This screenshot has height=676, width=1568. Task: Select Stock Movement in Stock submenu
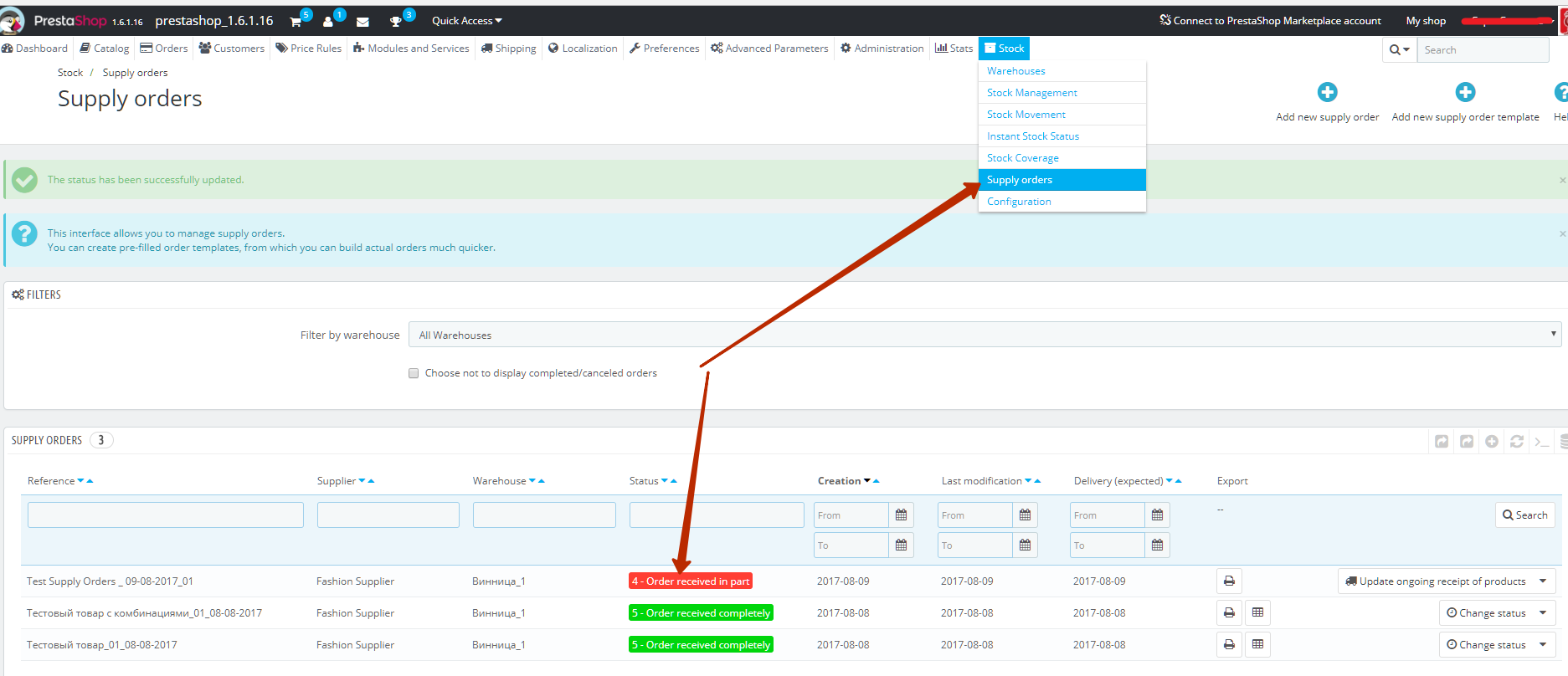point(1062,115)
